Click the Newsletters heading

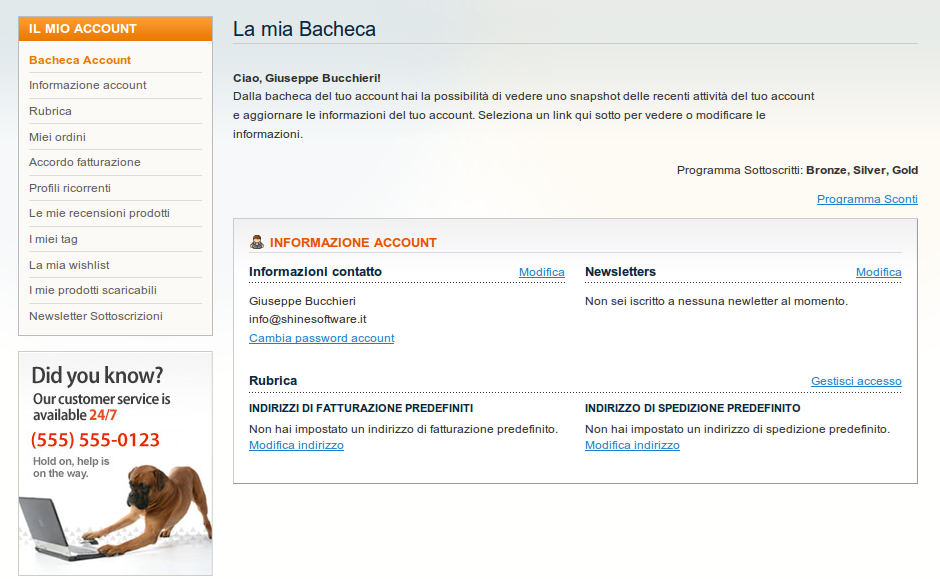point(620,272)
